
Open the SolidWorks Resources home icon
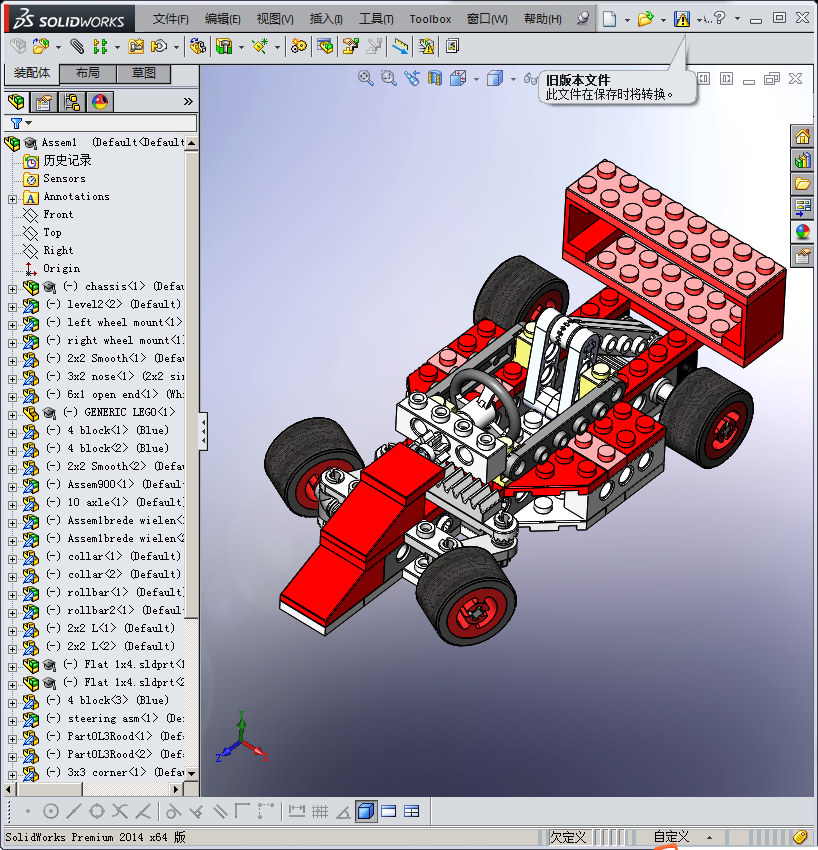point(803,136)
